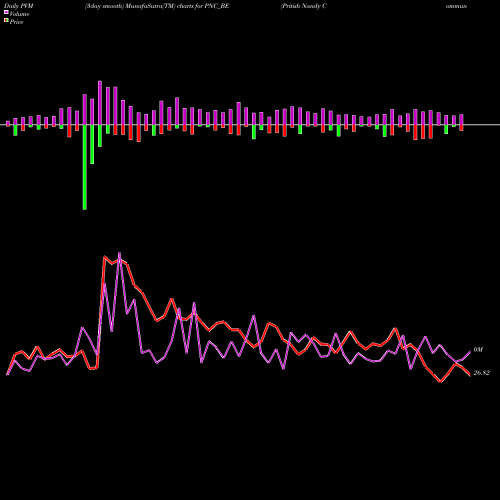Click the Volume legend color swatch
Image resolution: width=500 pixels, height=500 pixels.
pyautogui.click(x=6, y=13)
